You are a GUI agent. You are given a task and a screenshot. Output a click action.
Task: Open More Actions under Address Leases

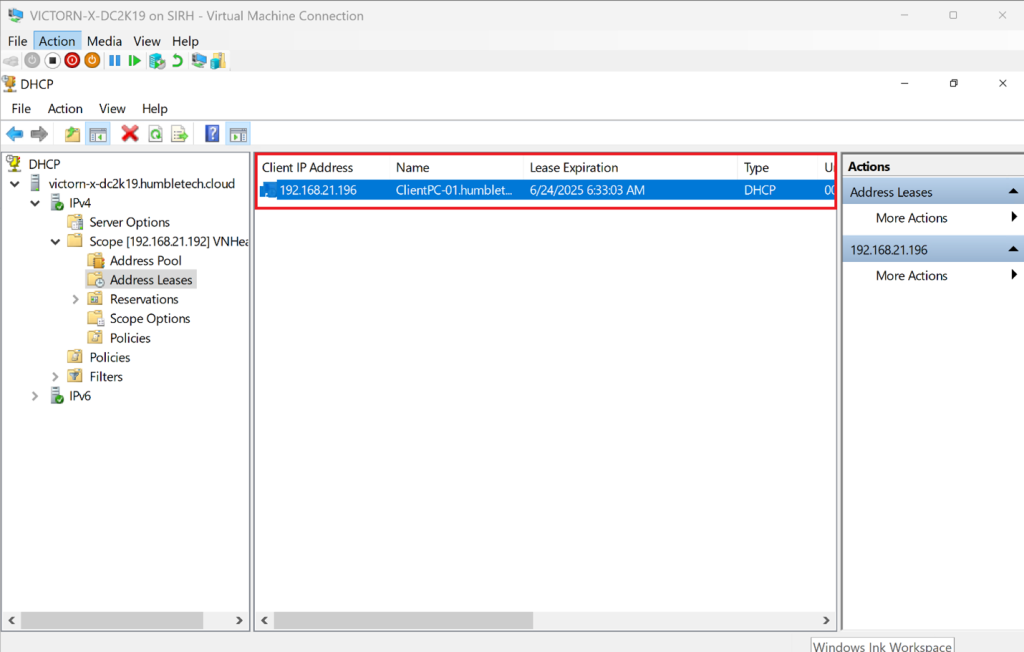pos(911,218)
